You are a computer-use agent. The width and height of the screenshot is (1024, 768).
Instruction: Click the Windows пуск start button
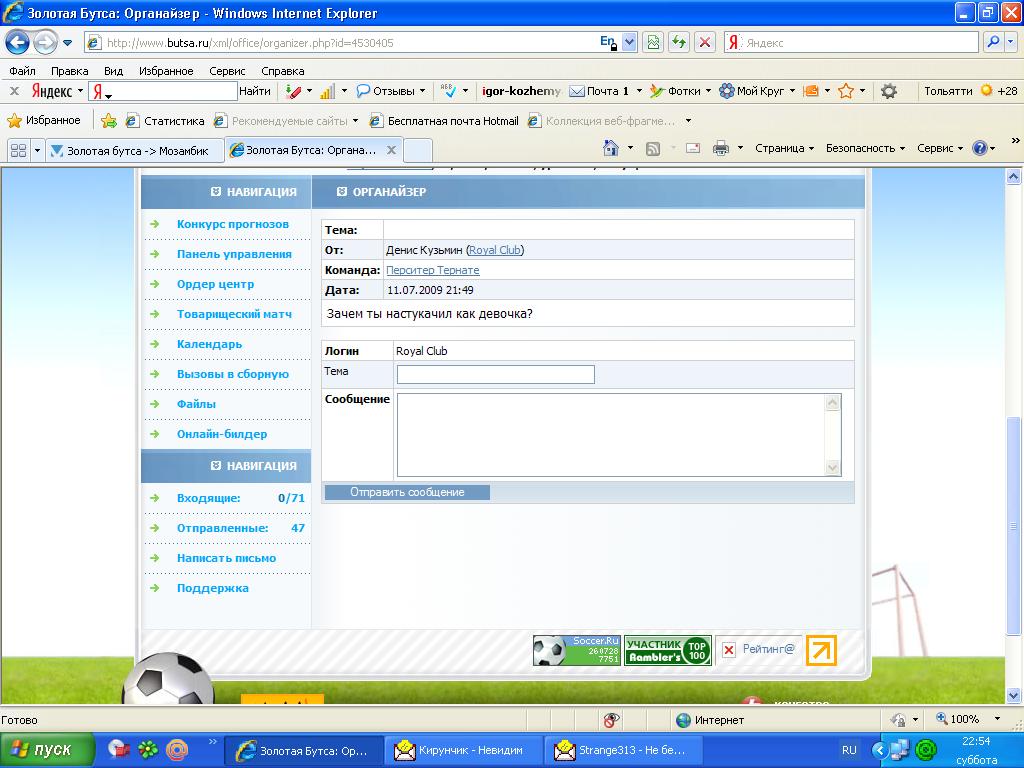[47, 750]
